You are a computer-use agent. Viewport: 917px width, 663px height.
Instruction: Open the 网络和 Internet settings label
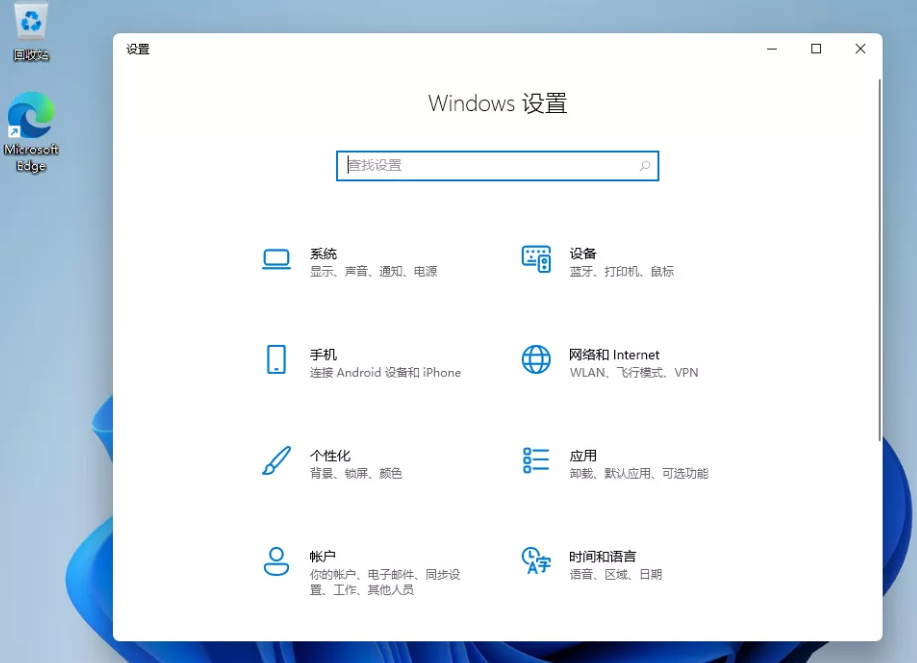point(614,355)
